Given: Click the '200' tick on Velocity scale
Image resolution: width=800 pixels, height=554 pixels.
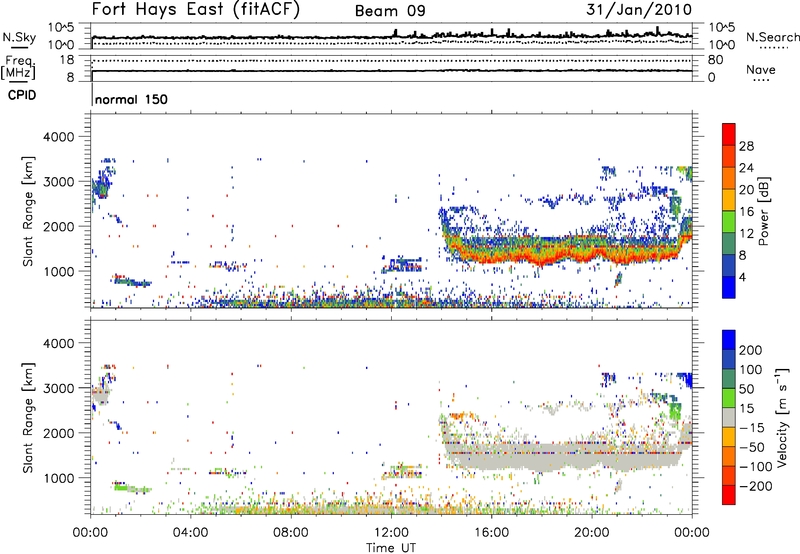Looking at the screenshot, I should point(751,350).
